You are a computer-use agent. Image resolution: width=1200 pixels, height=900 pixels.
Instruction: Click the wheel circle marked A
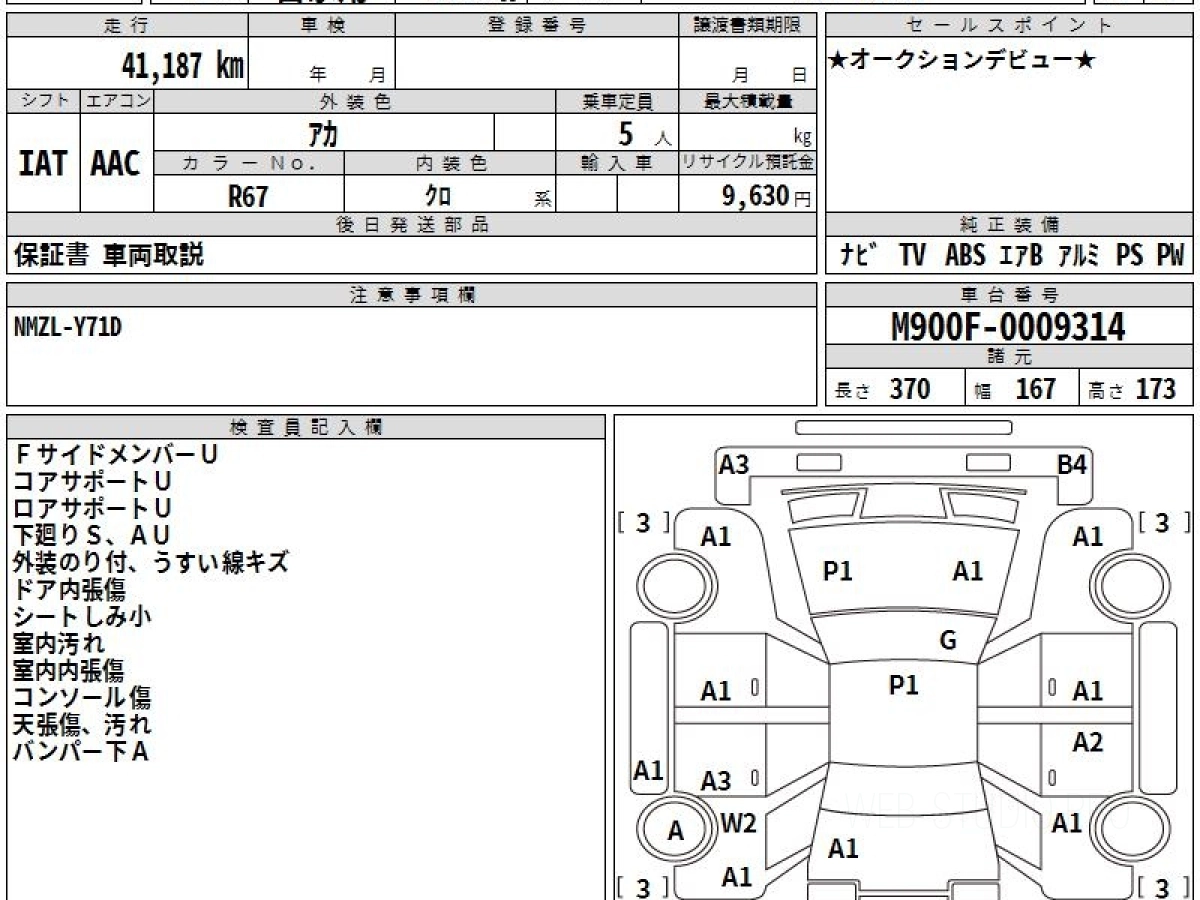[676, 830]
